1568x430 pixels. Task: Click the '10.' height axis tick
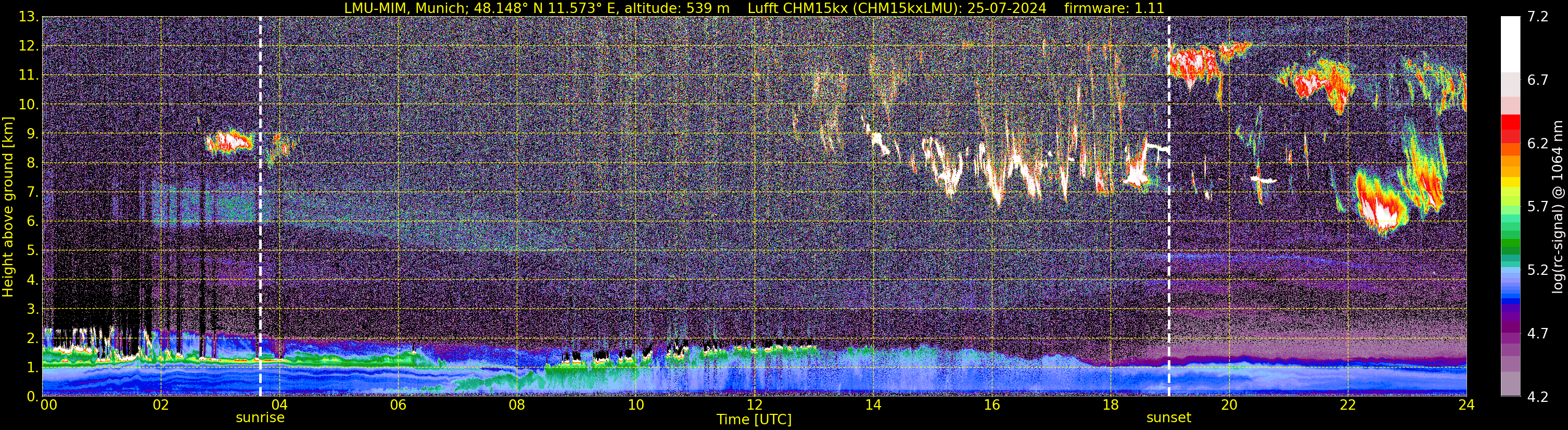[29, 105]
